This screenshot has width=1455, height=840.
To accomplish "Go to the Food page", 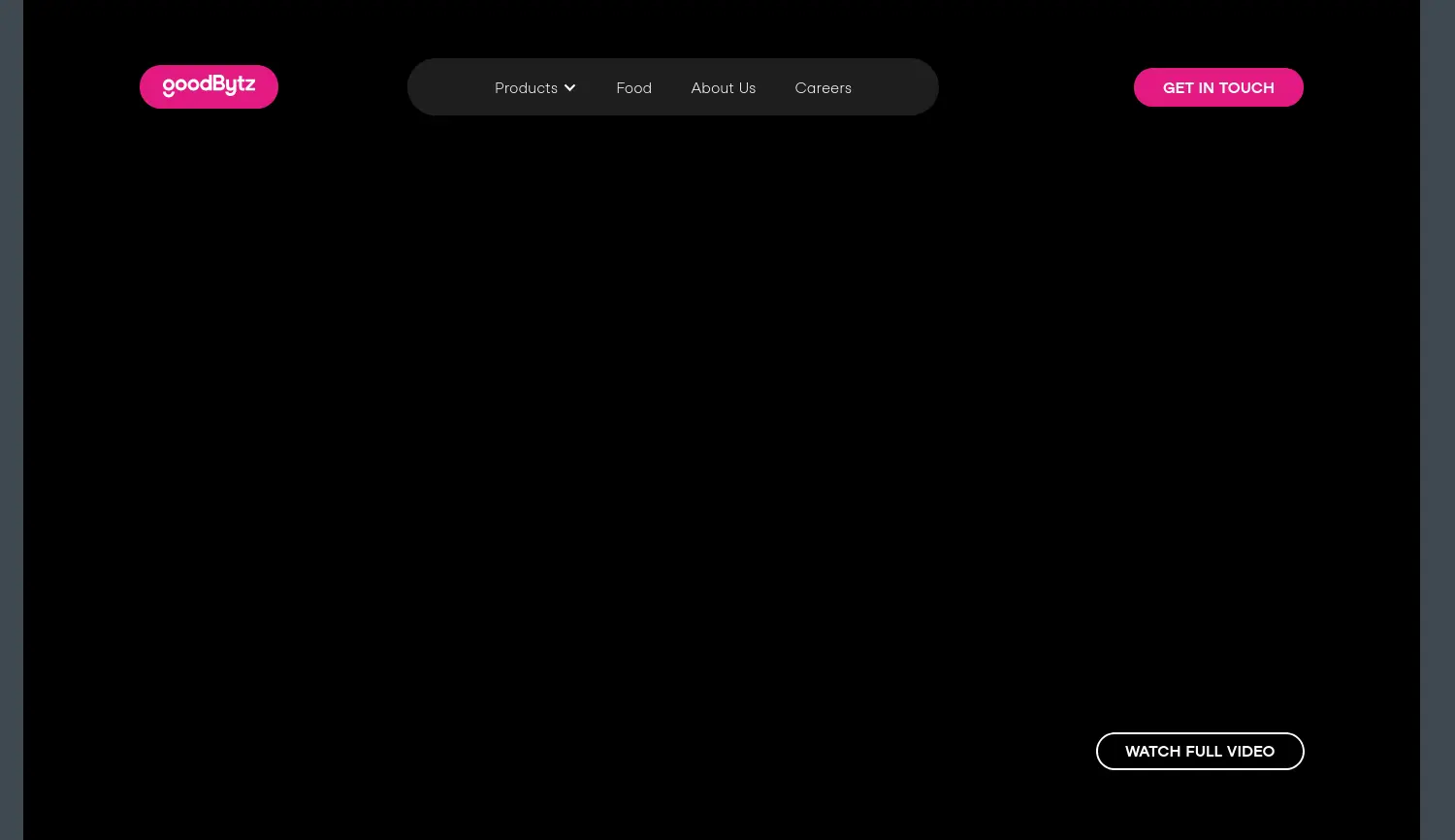I will (633, 88).
